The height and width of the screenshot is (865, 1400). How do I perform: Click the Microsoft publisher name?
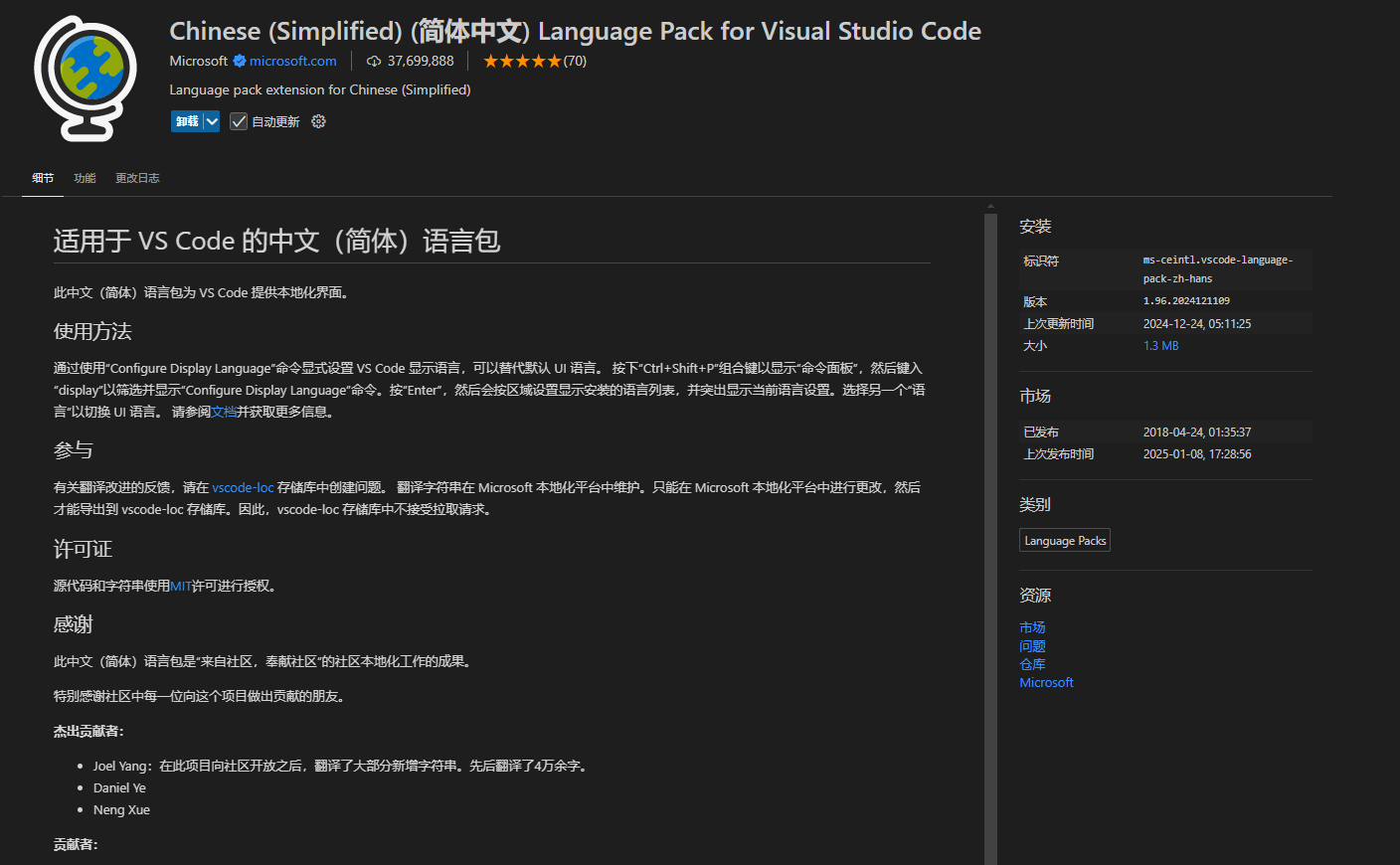pos(199,61)
